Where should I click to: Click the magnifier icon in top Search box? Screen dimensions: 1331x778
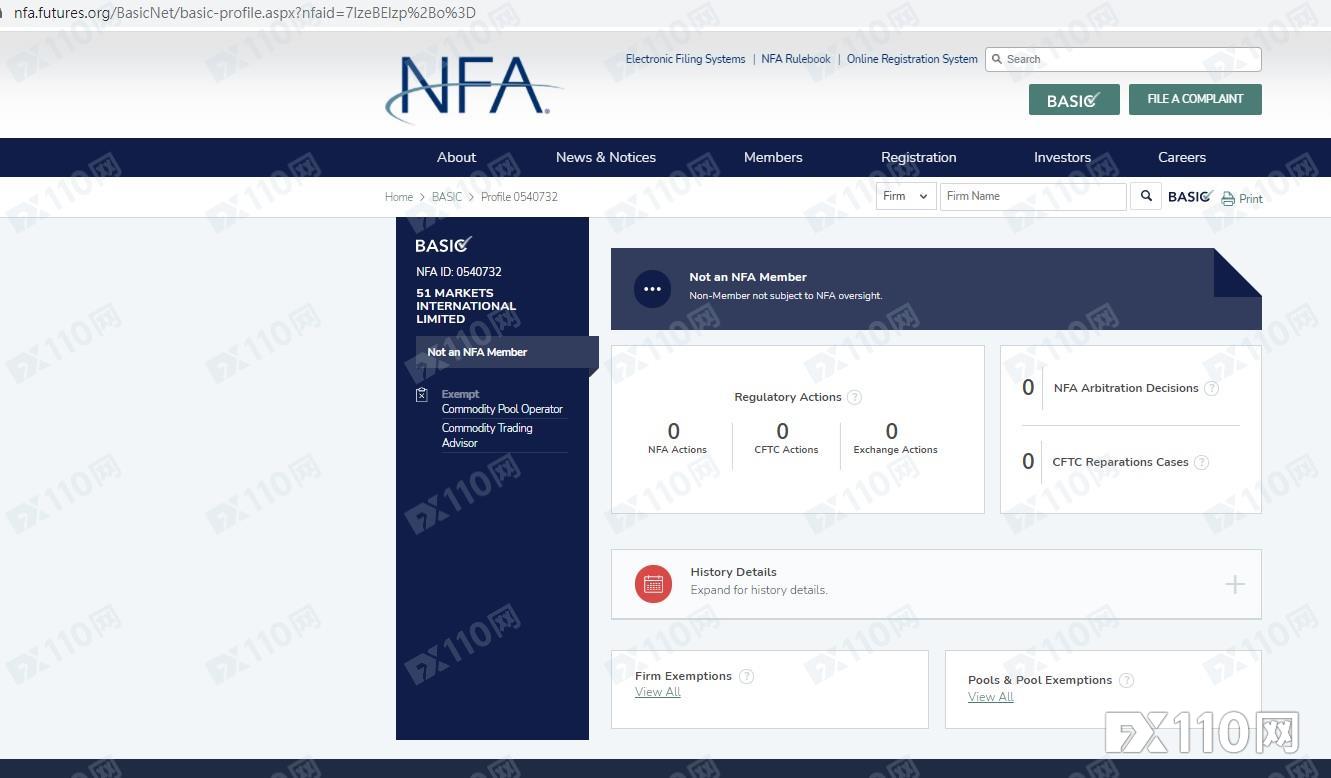(997, 59)
